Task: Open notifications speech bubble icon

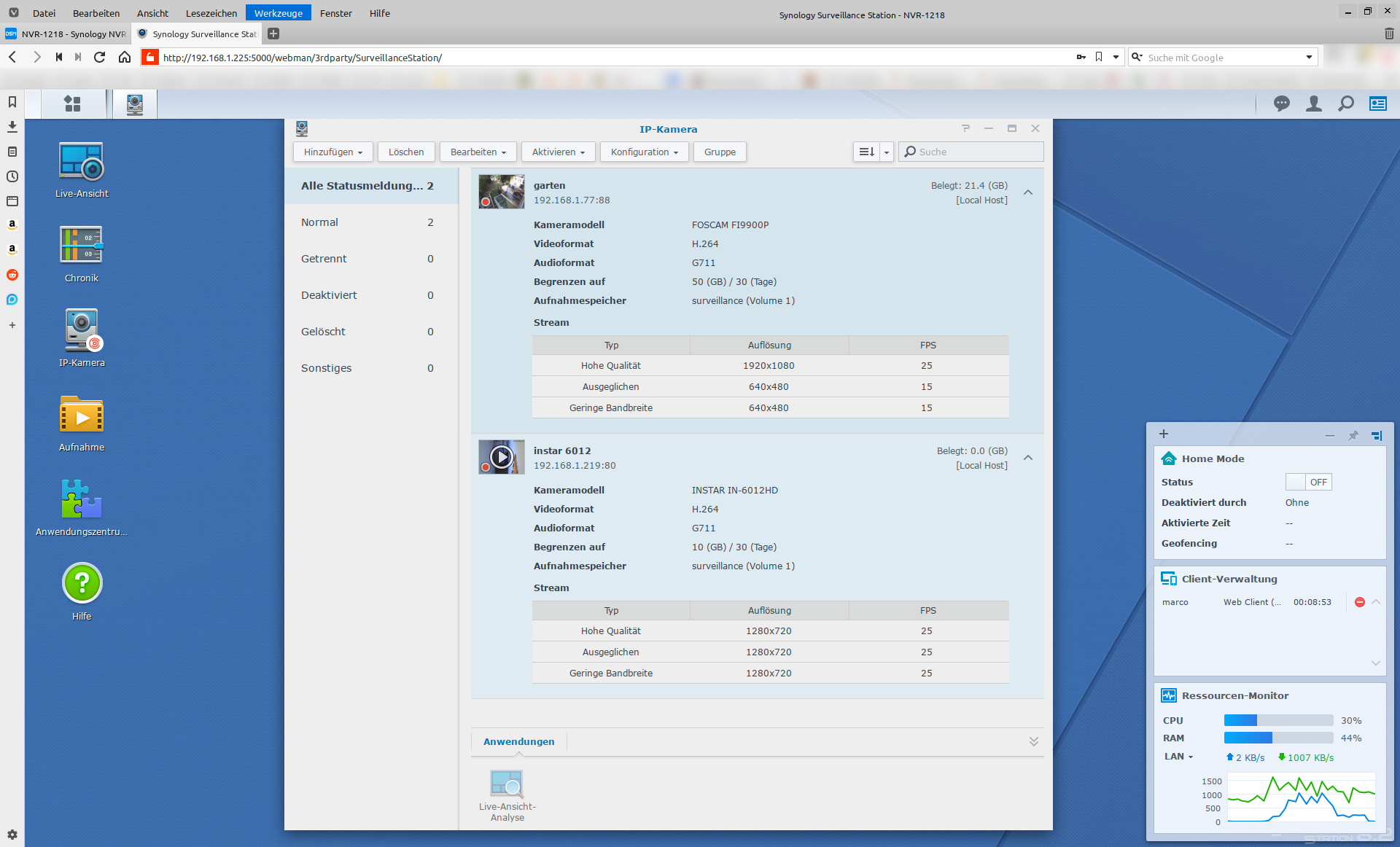Action: tap(1281, 104)
